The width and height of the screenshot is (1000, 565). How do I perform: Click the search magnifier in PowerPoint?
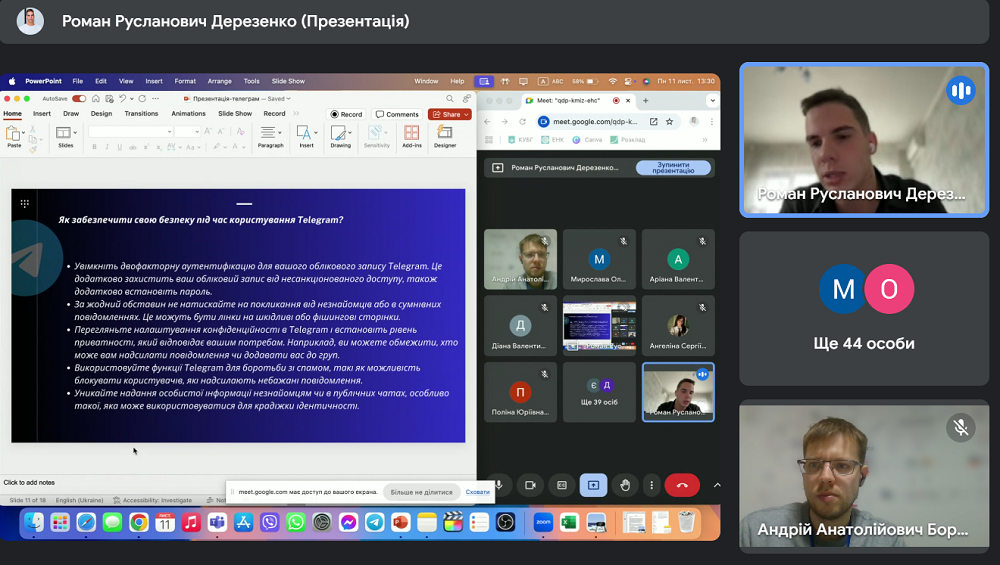click(x=450, y=99)
